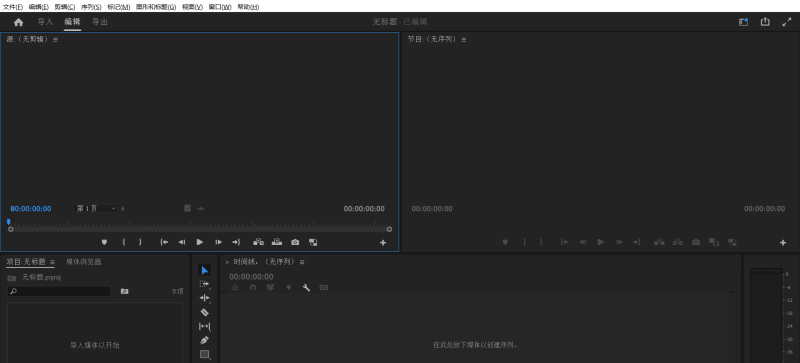
Task: Create new bin from search folder icon
Action: [124, 291]
